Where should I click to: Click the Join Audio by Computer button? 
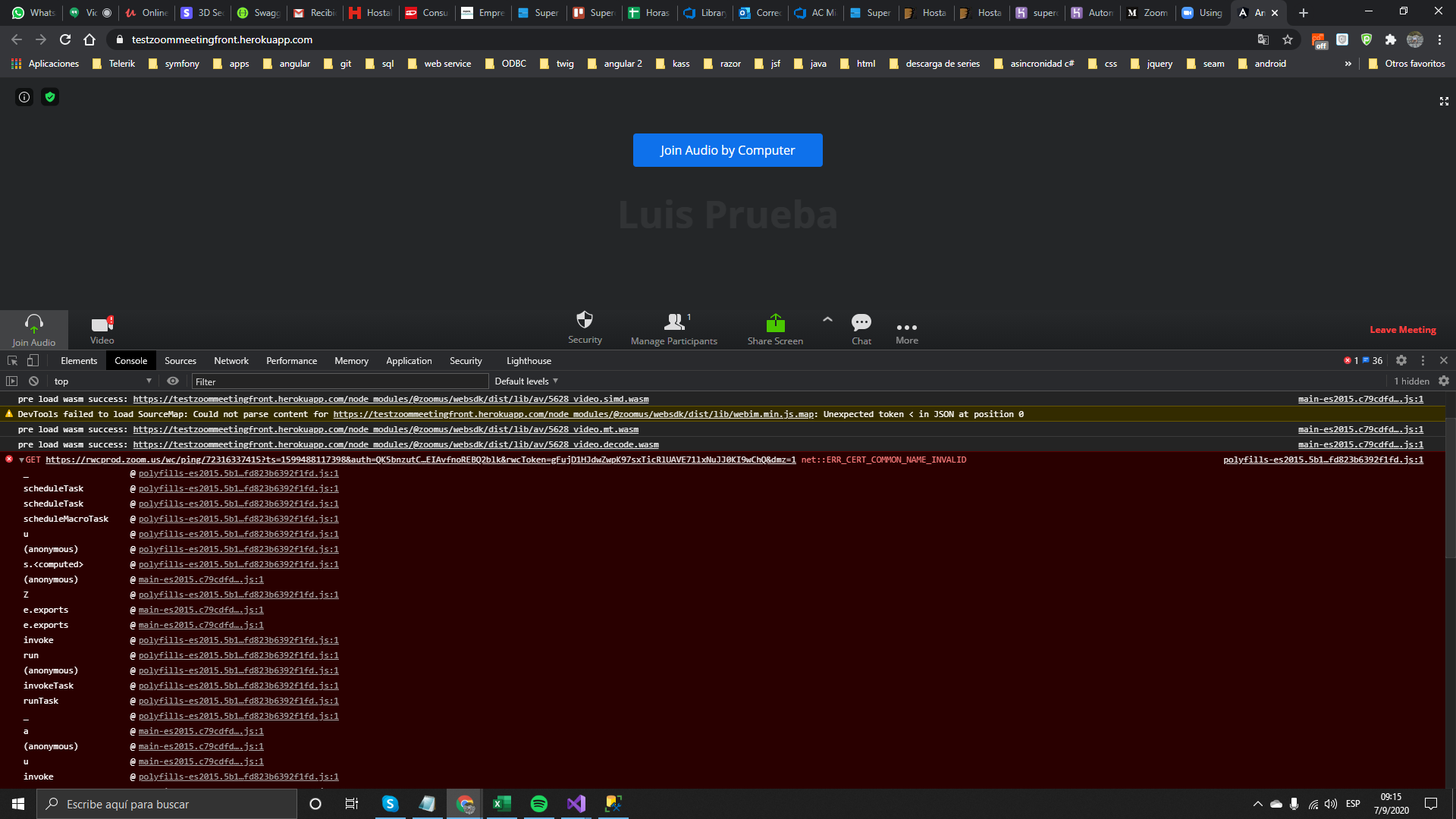[727, 150]
